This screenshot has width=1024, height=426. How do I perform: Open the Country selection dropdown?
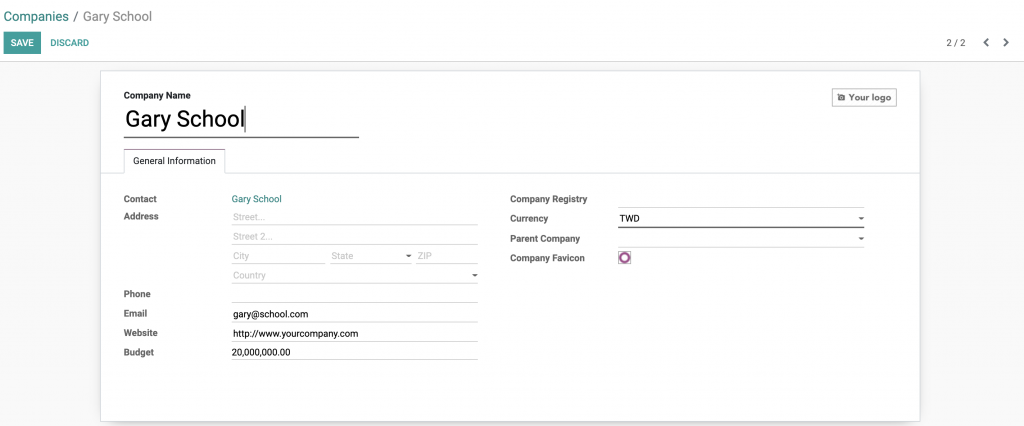click(x=354, y=275)
